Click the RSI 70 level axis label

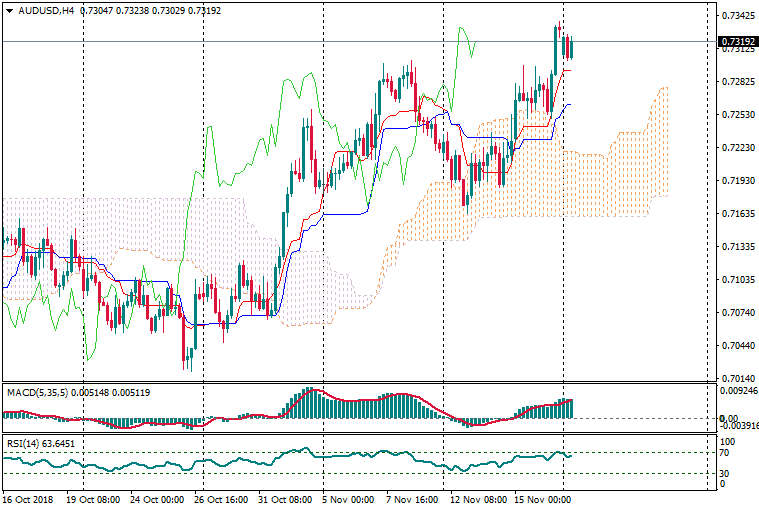coord(726,453)
